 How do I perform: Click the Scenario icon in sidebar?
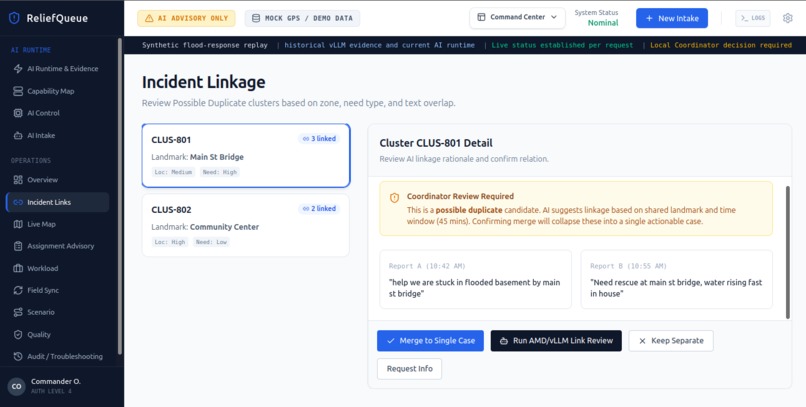(18, 312)
